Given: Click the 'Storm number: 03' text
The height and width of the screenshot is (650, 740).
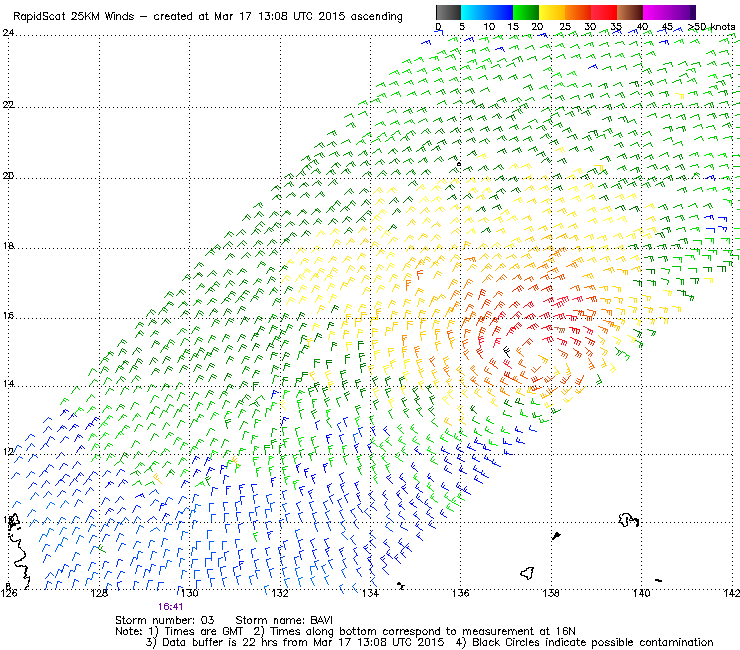Looking at the screenshot, I should [165, 620].
